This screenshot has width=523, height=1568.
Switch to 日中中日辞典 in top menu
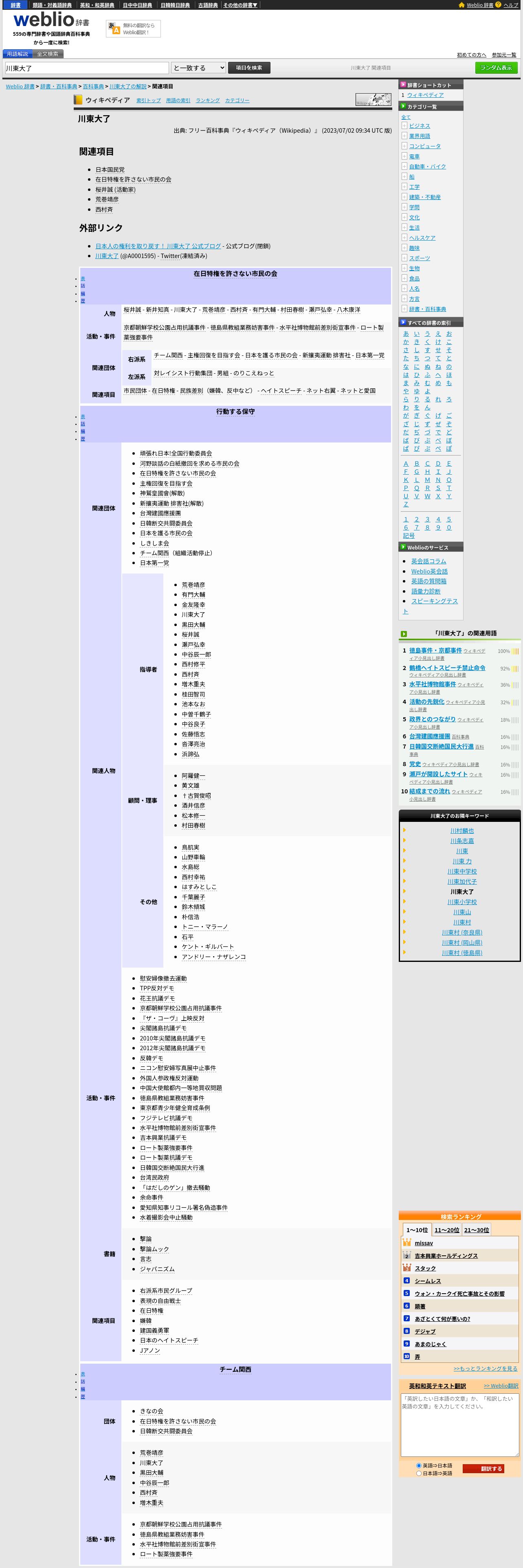[x=137, y=5]
